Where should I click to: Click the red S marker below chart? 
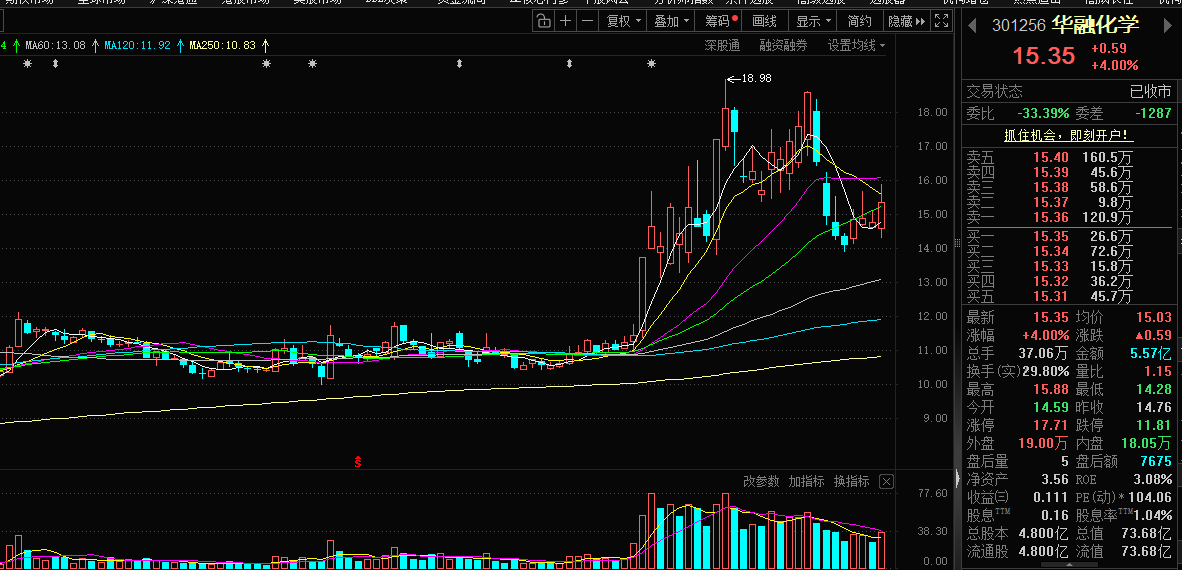(358, 462)
